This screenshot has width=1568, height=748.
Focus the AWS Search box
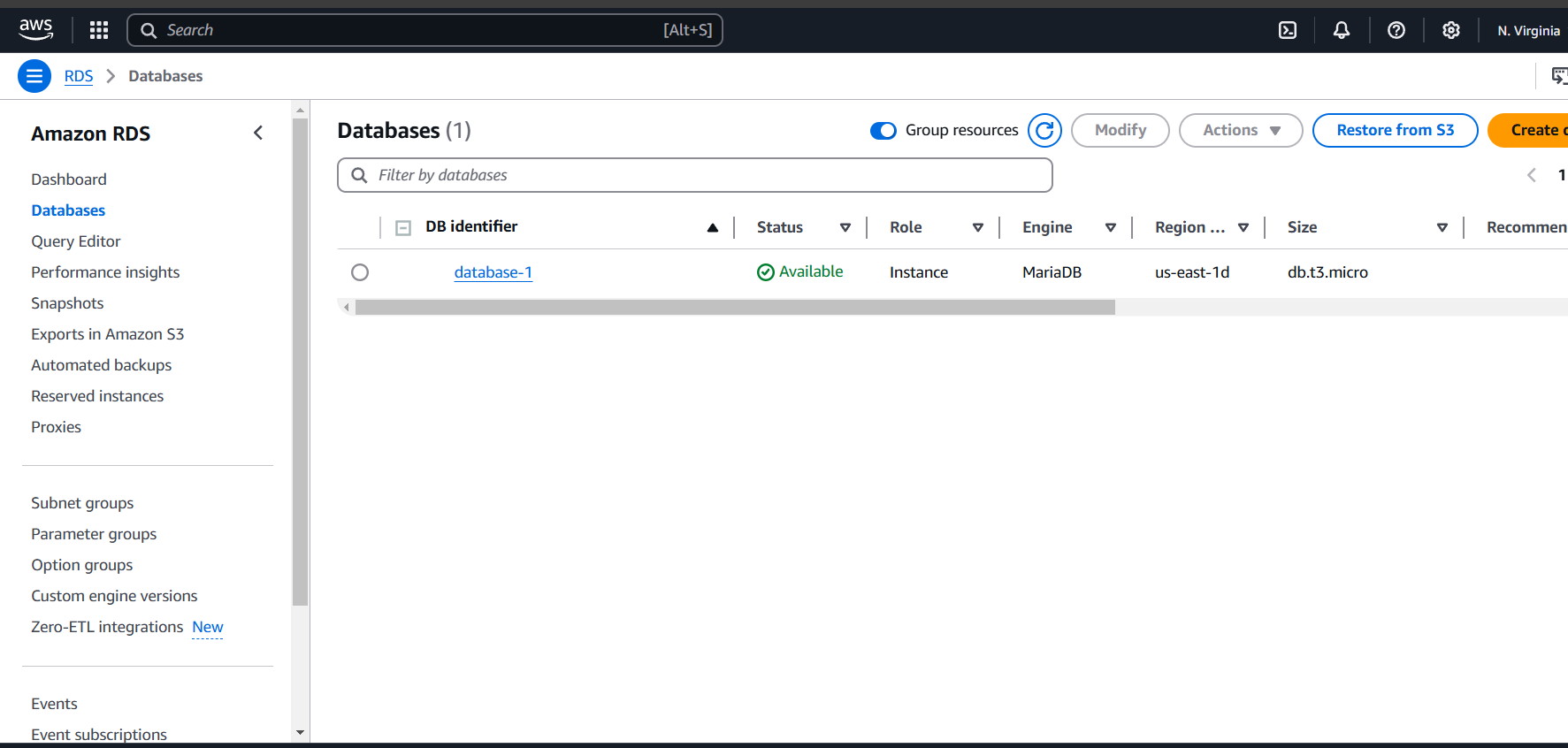(x=425, y=30)
